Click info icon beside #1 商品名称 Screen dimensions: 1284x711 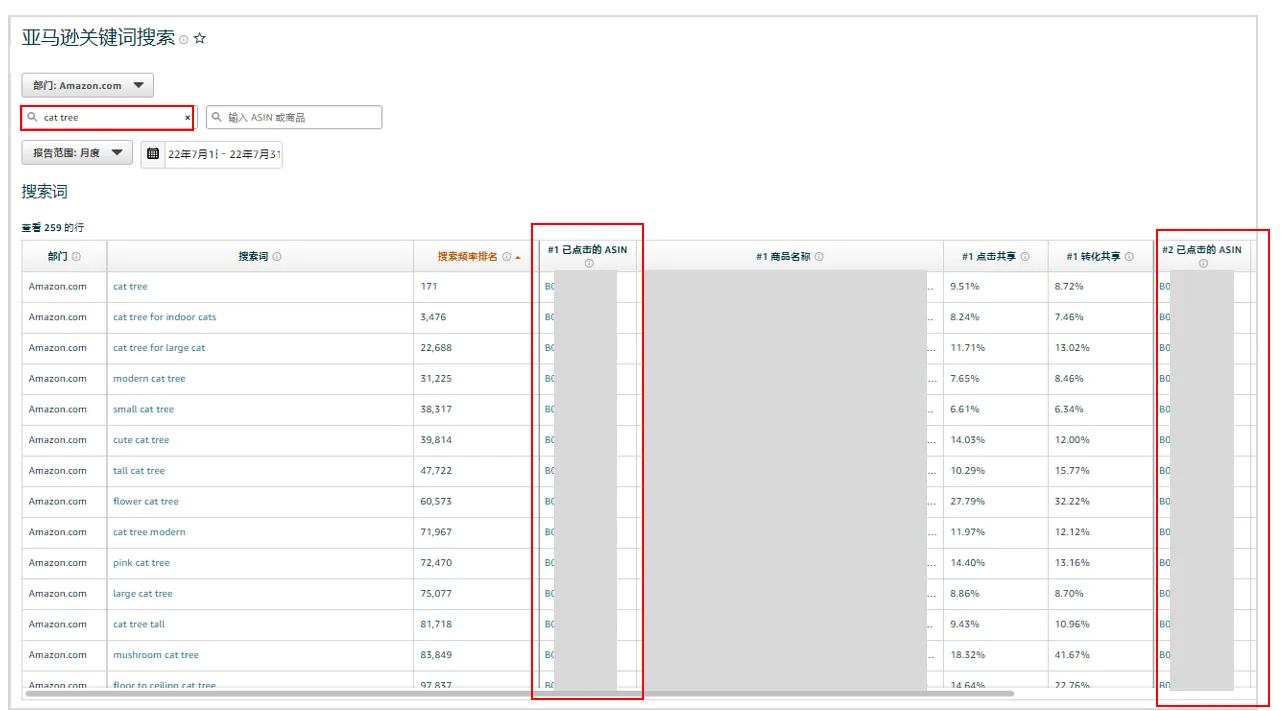click(819, 257)
